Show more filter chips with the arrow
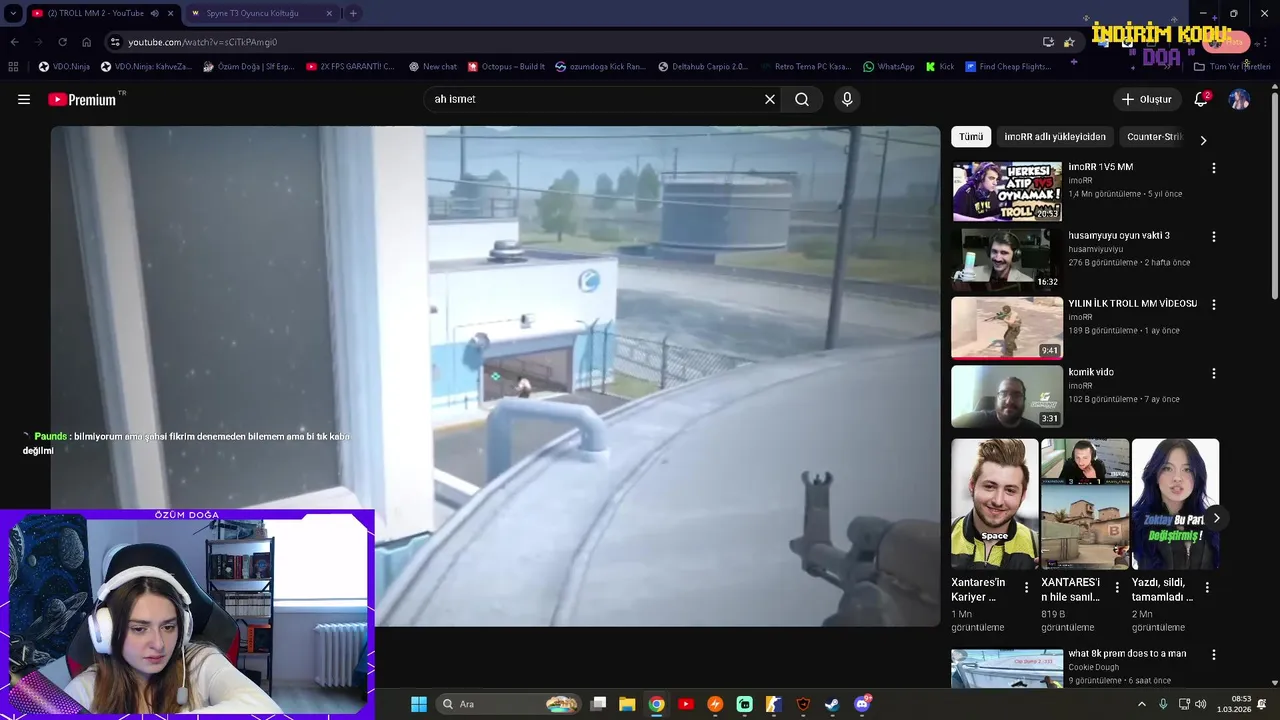This screenshot has height=720, width=1280. click(x=1203, y=140)
